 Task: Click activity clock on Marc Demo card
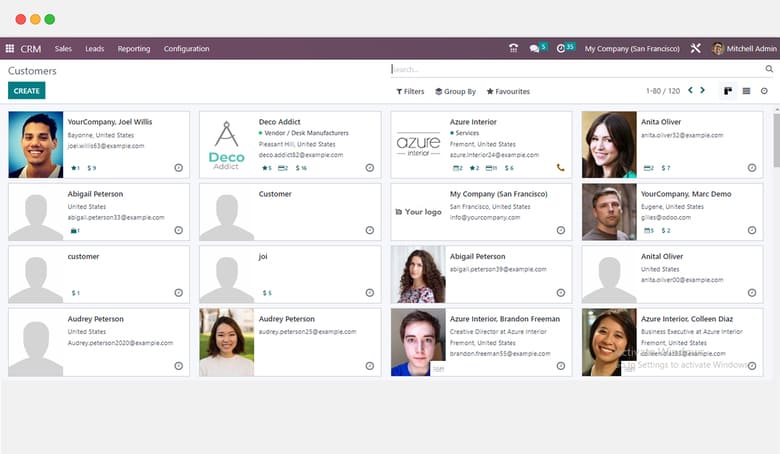pyautogui.click(x=752, y=230)
